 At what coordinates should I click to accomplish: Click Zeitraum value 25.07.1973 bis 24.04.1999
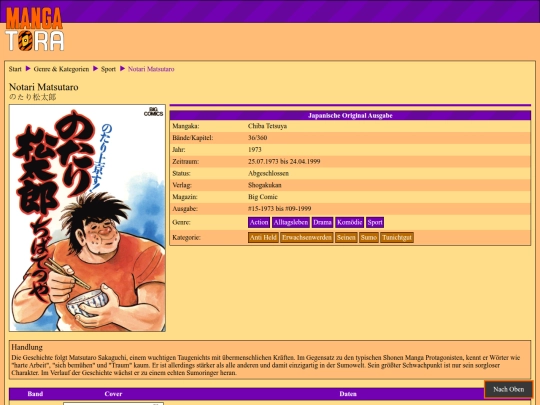284,162
